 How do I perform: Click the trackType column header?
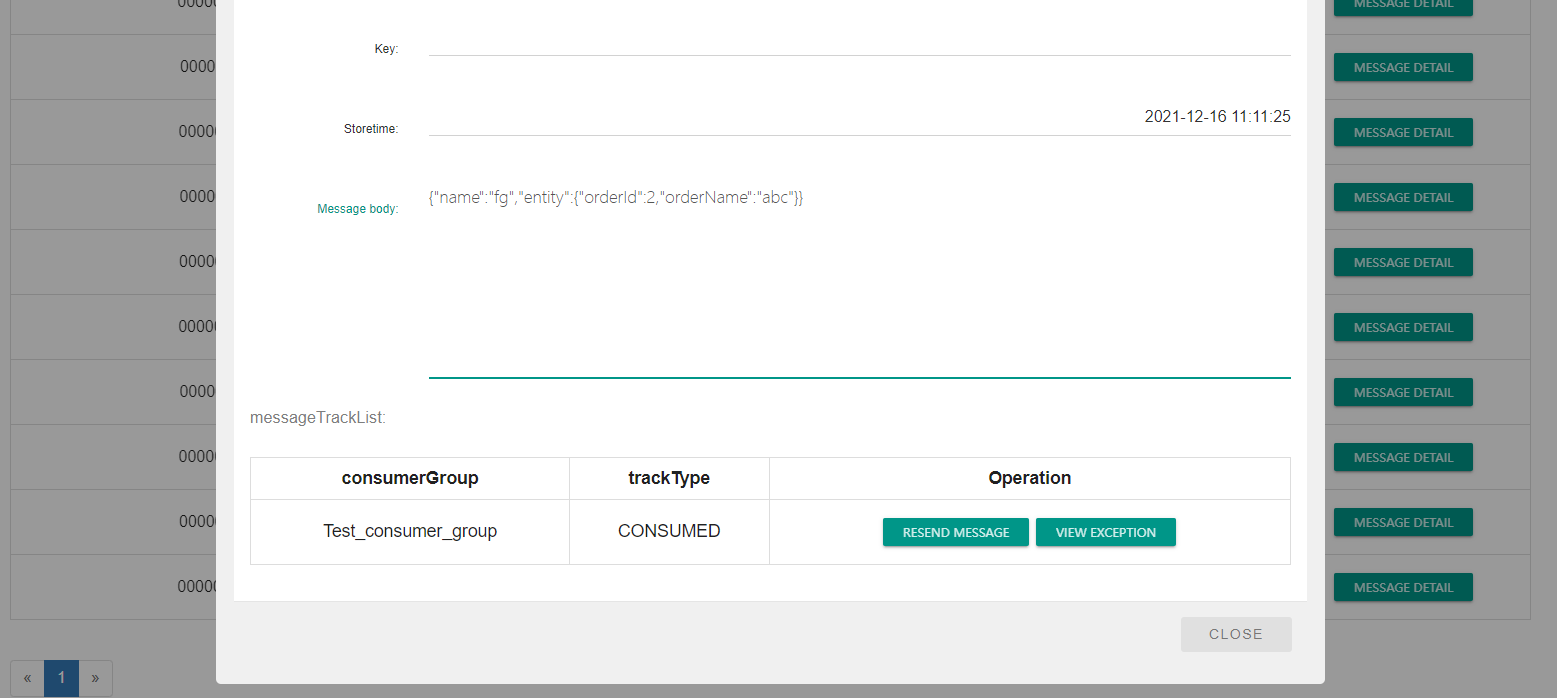click(669, 478)
